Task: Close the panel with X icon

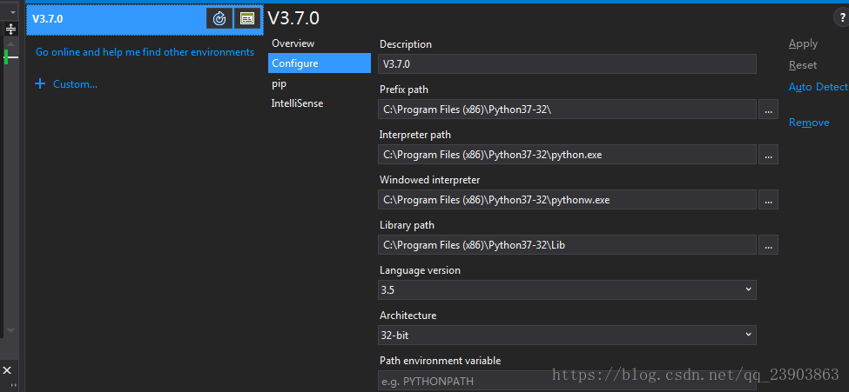Action: pyautogui.click(x=8, y=370)
